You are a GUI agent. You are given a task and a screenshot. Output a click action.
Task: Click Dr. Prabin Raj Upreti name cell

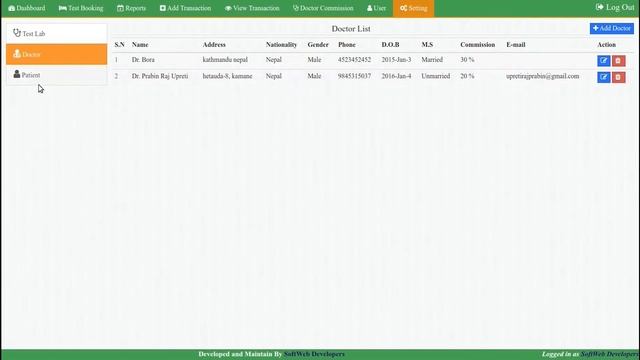pos(160,76)
